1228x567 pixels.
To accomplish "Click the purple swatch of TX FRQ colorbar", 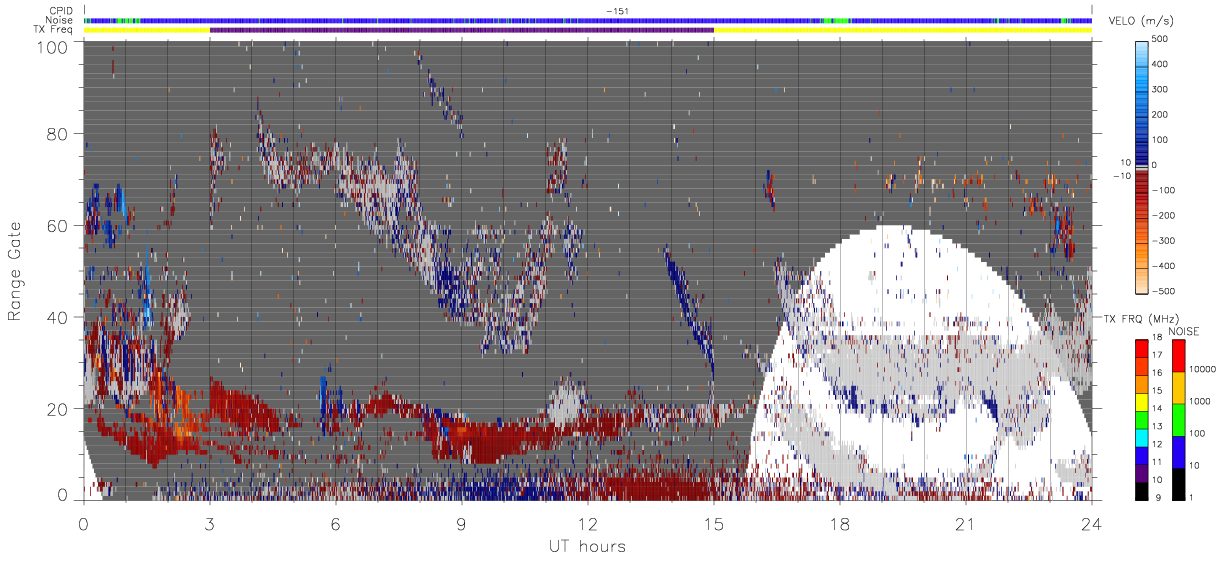I will [1141, 473].
